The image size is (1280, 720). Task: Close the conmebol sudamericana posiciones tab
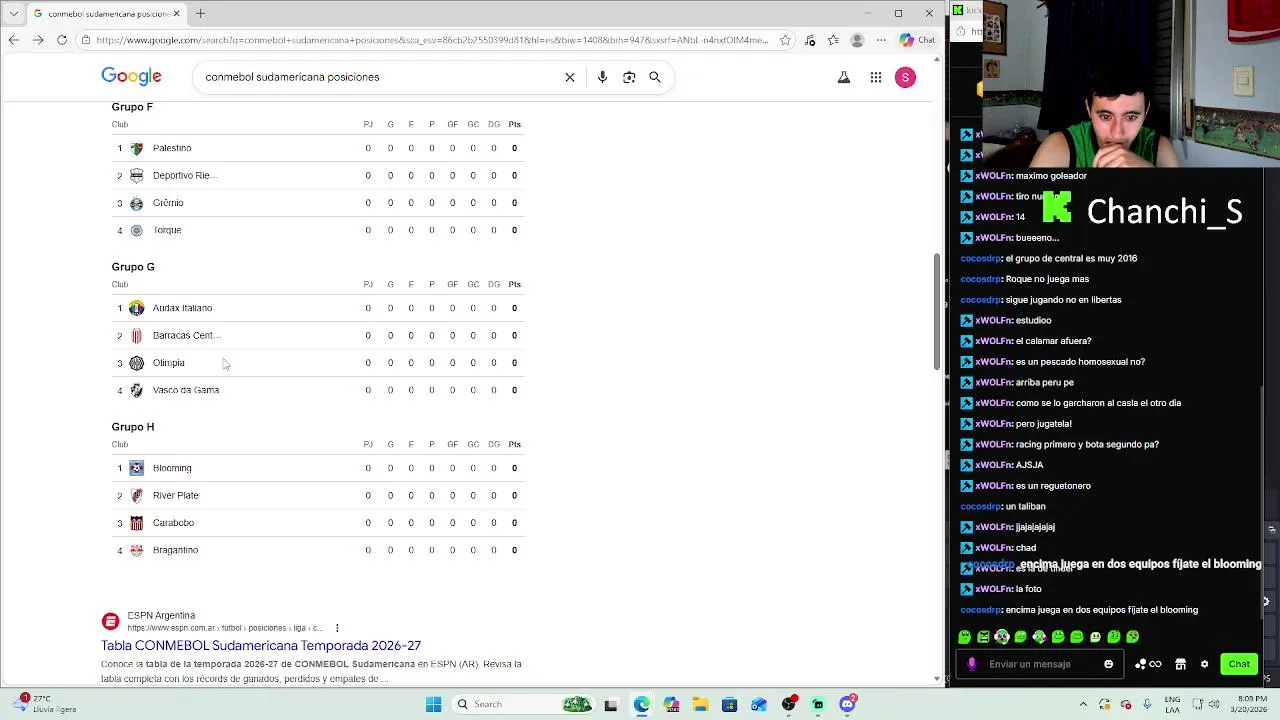tap(177, 14)
